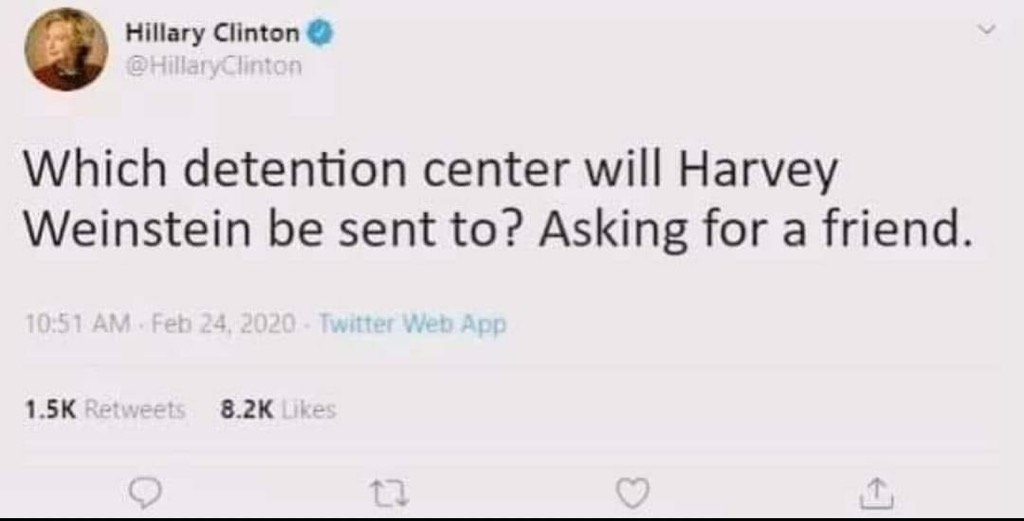Click the Likes label text
Screen dimensions: 1024x521
coord(310,410)
